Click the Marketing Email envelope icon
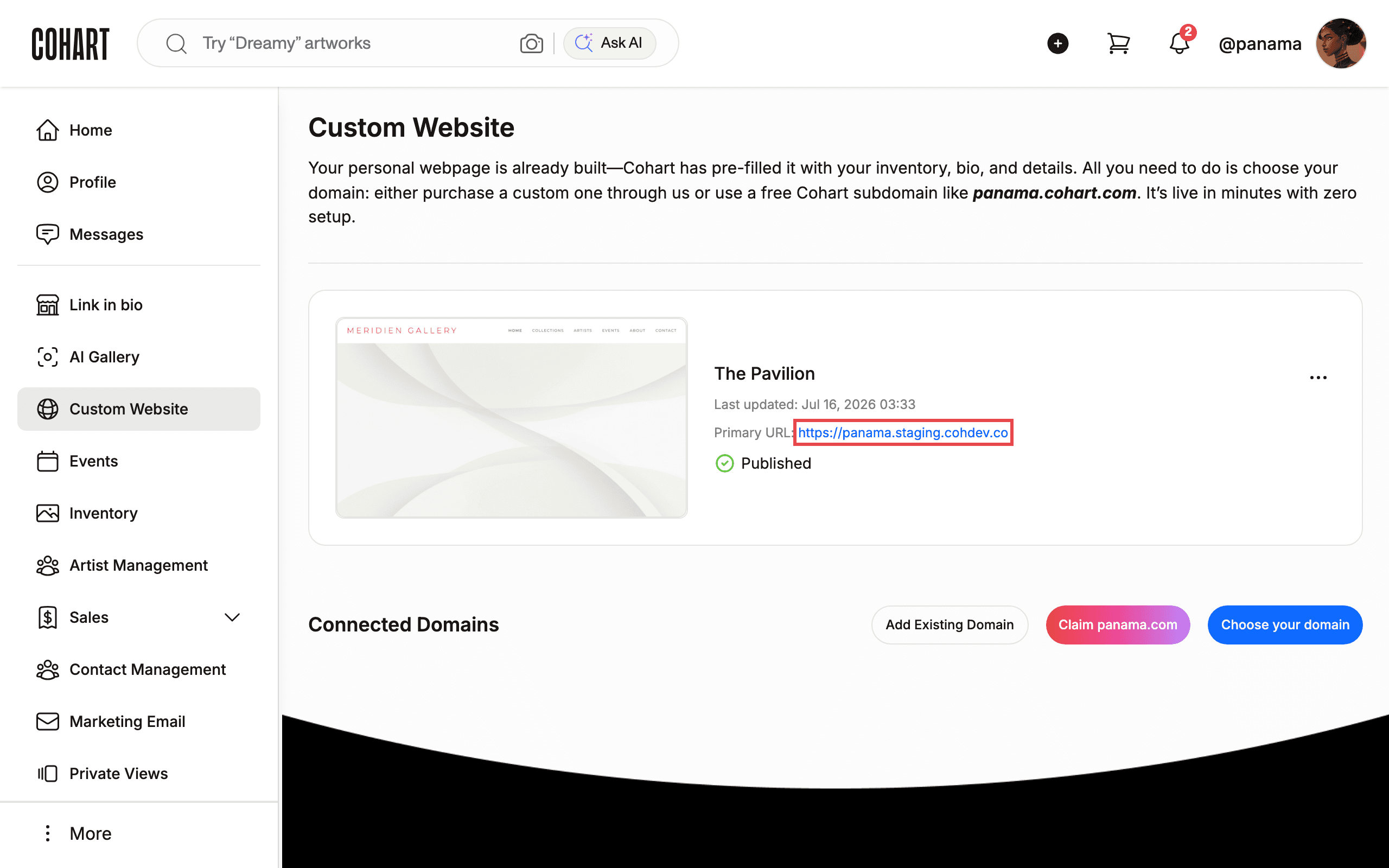The width and height of the screenshot is (1389, 868). click(48, 722)
